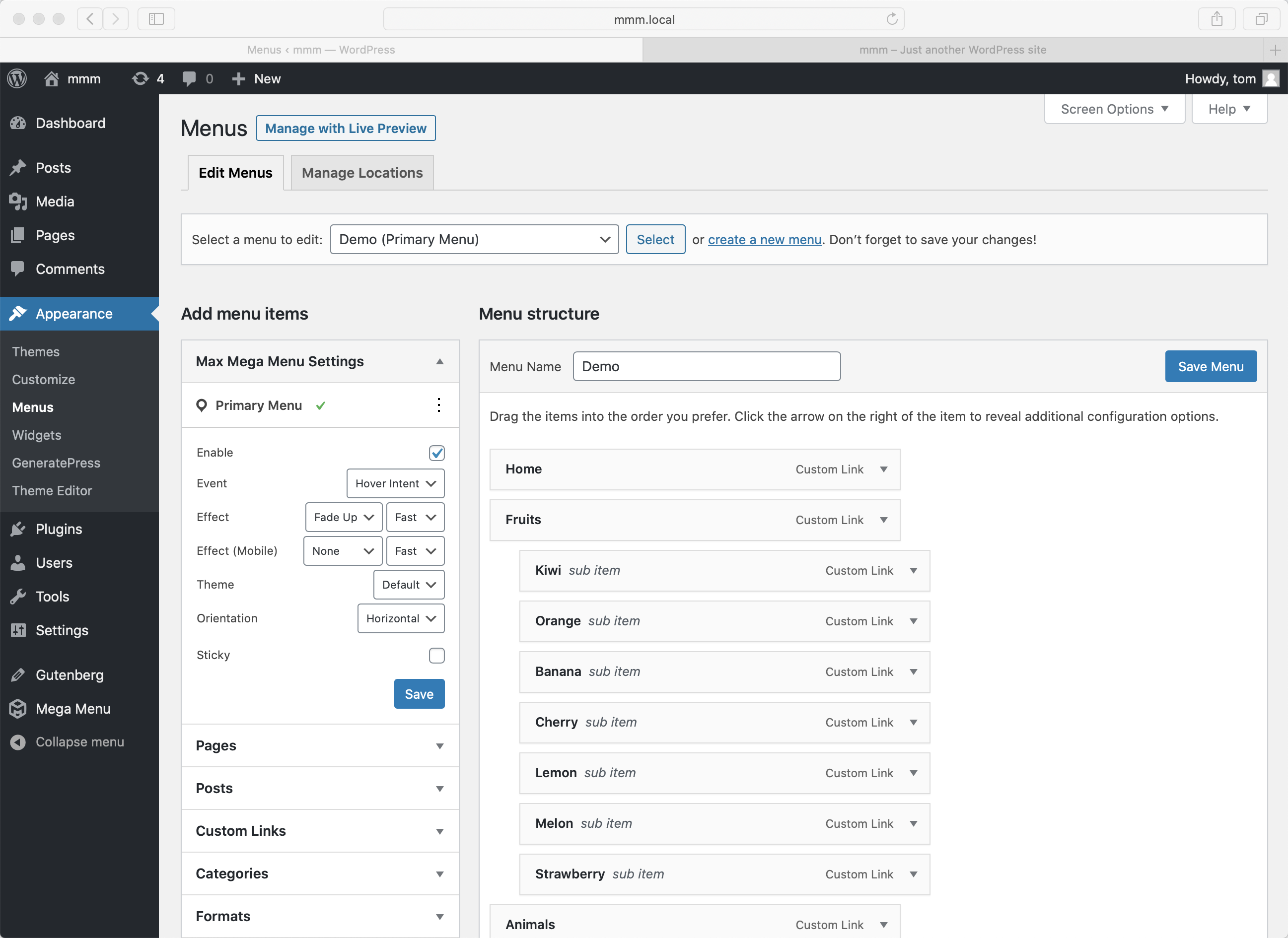1288x938 pixels.
Task: Open the updates icon showing 4
Action: pyautogui.click(x=140, y=78)
